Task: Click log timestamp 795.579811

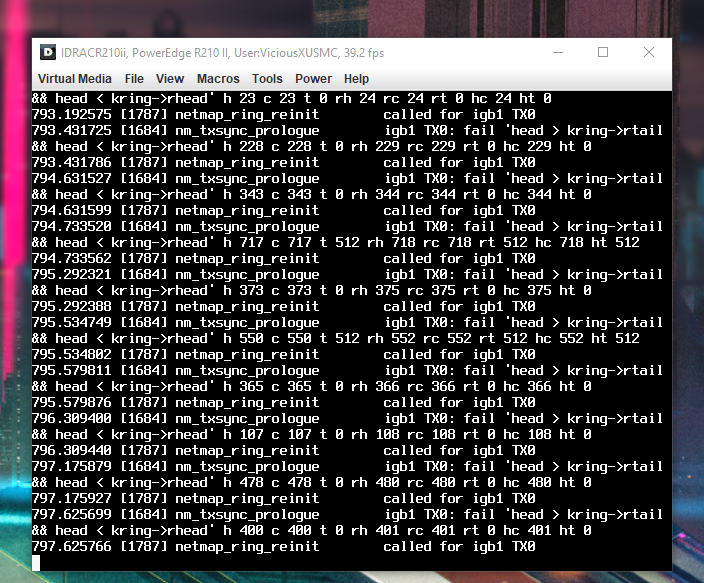Action: click(71, 371)
